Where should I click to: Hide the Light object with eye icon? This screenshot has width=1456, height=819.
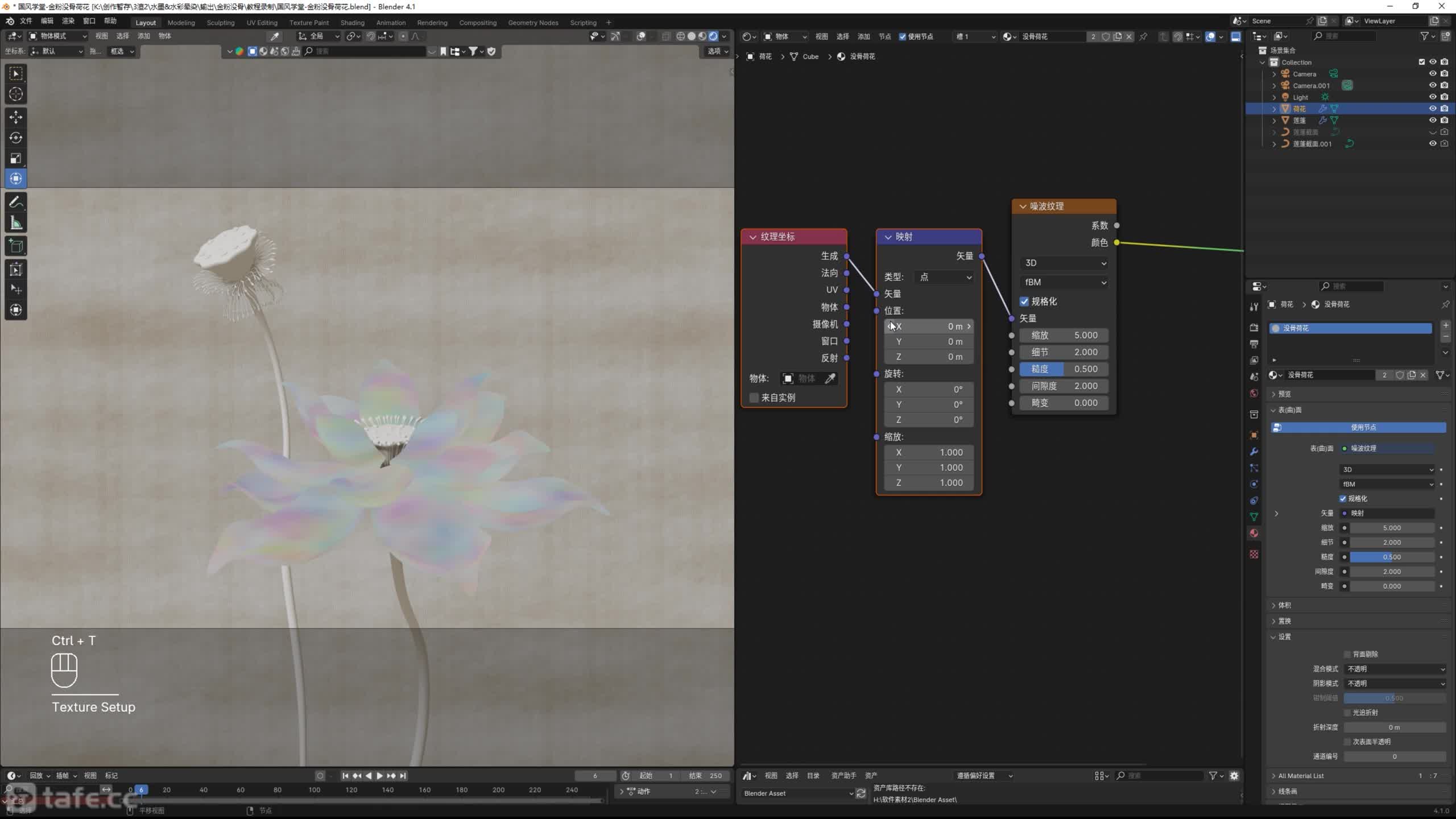tap(1432, 97)
